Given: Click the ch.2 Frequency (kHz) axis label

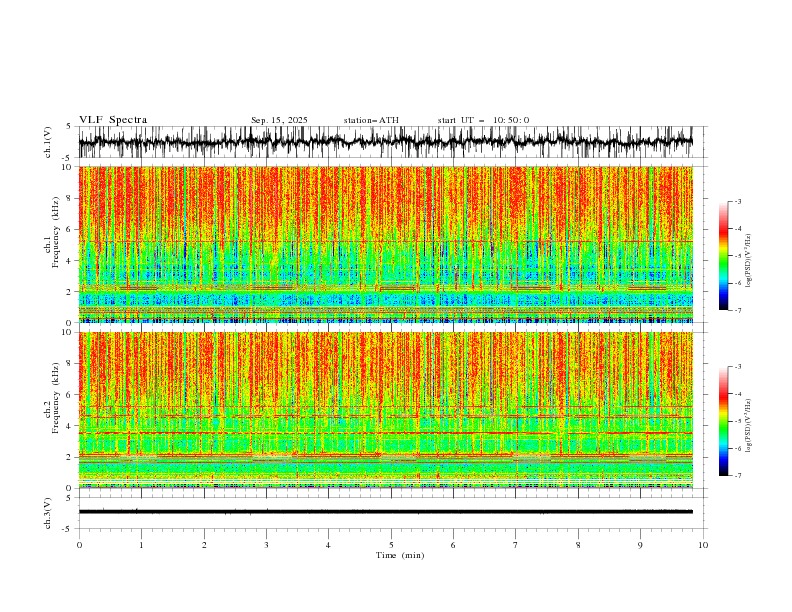Looking at the screenshot, I should [52, 398].
